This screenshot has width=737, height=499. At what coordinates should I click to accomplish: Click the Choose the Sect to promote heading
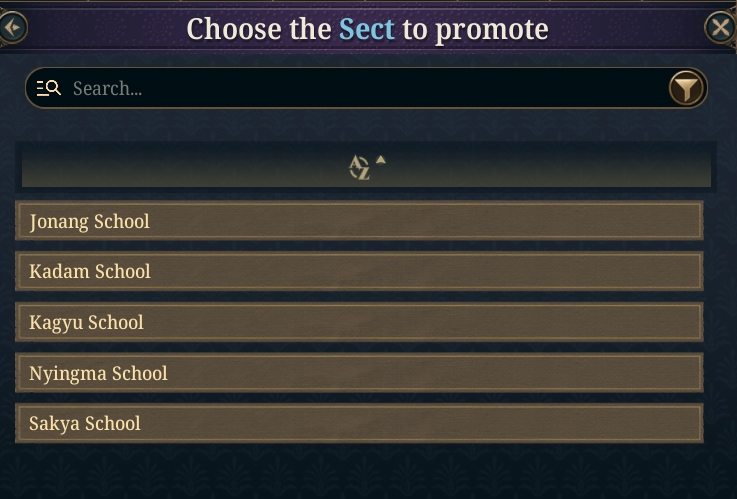coord(368,30)
